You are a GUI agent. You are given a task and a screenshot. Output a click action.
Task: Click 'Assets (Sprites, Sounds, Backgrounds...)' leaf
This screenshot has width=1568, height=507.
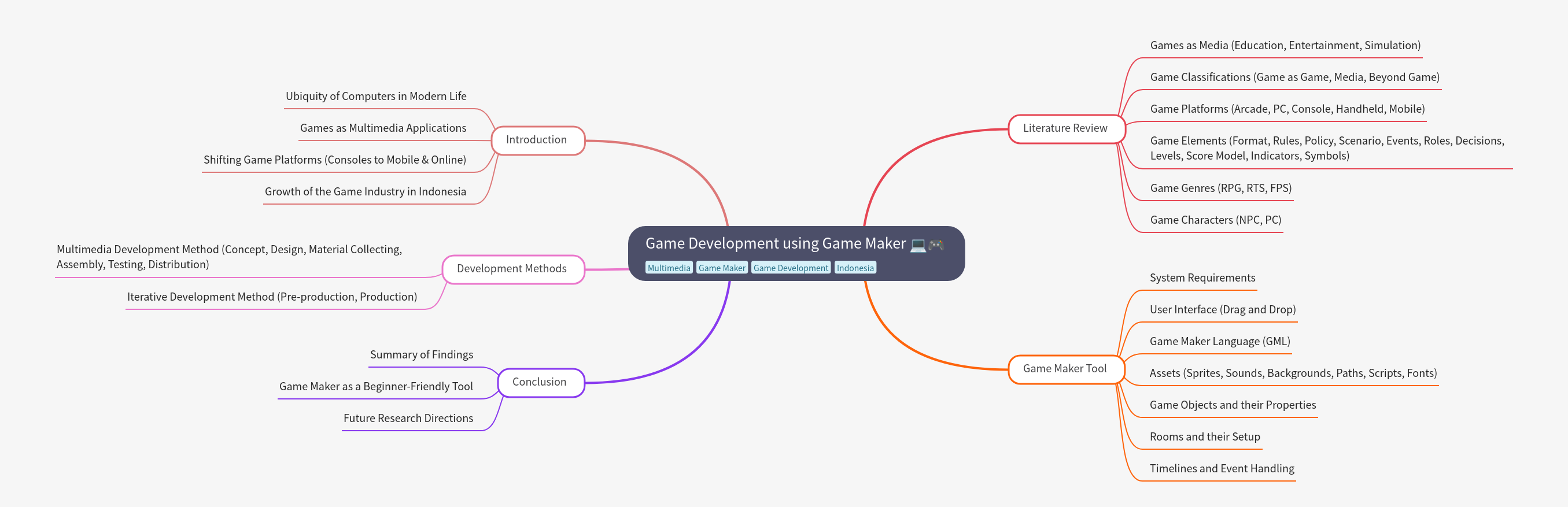[x=1293, y=372]
